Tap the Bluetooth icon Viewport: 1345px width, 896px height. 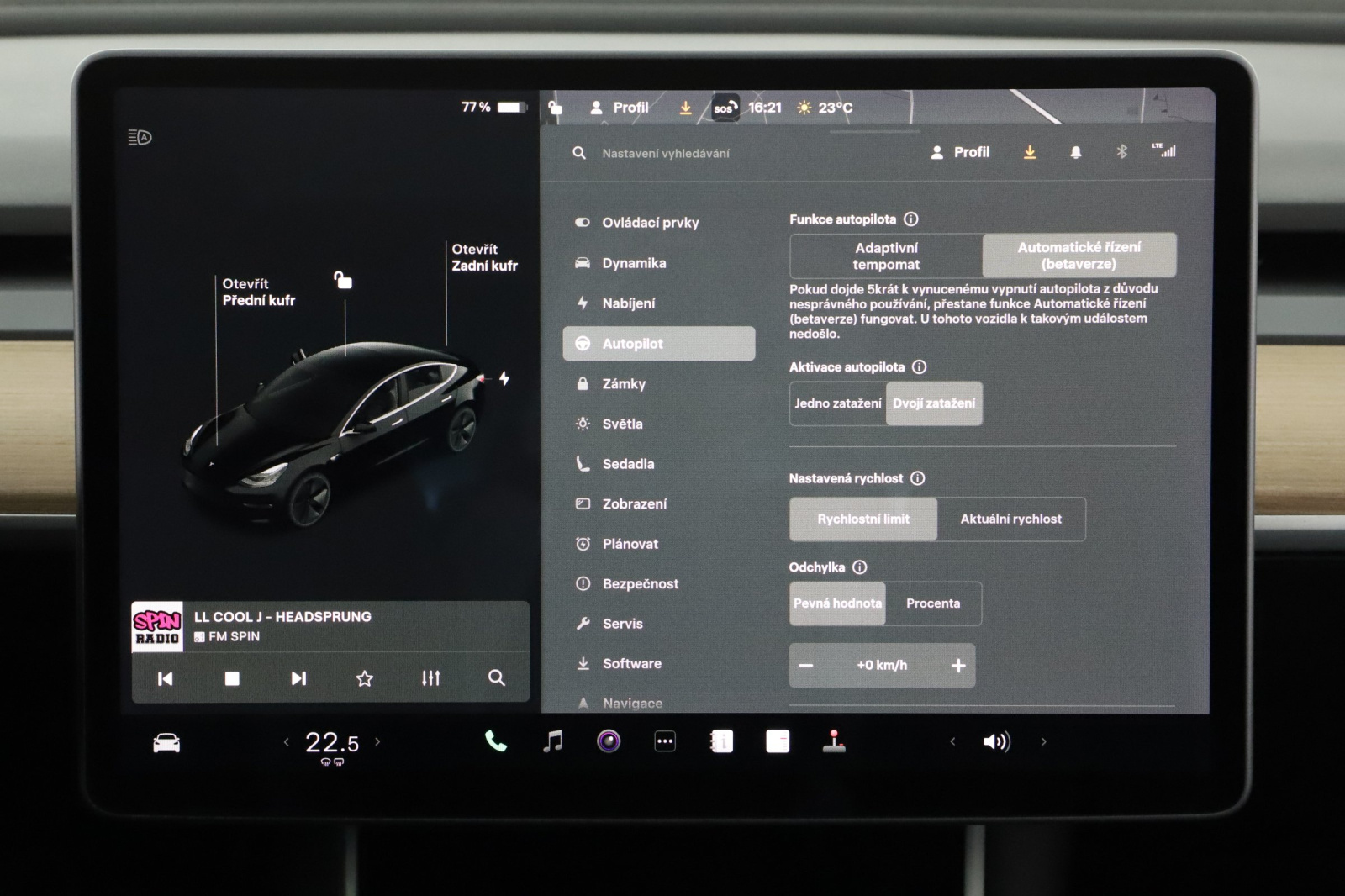coord(1121,152)
